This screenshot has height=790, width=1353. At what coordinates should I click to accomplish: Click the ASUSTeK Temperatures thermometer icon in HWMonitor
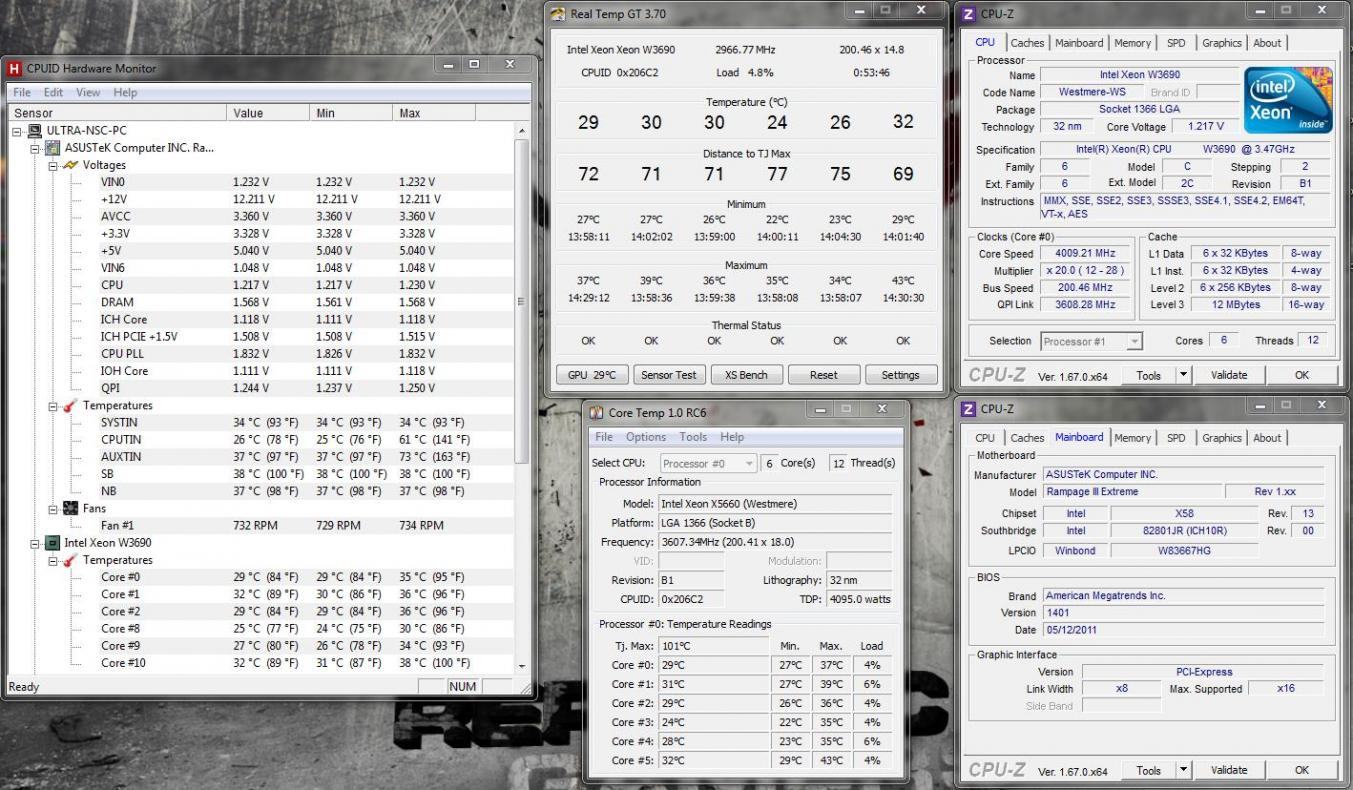(70, 406)
